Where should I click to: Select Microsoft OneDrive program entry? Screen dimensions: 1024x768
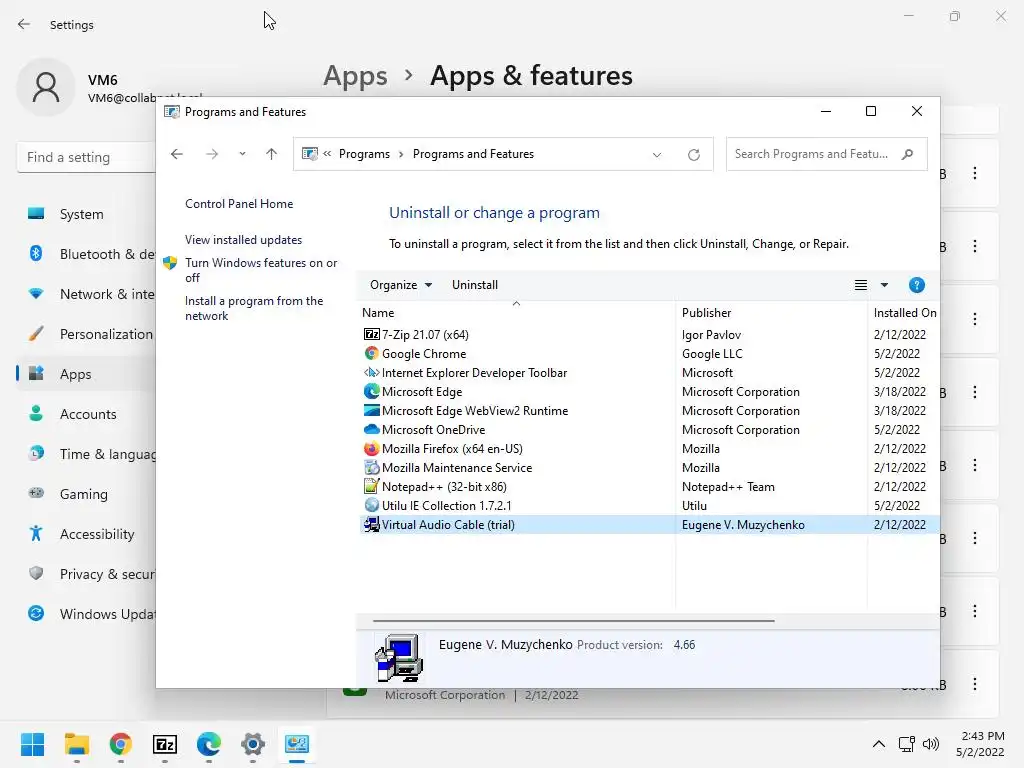[x=433, y=430]
